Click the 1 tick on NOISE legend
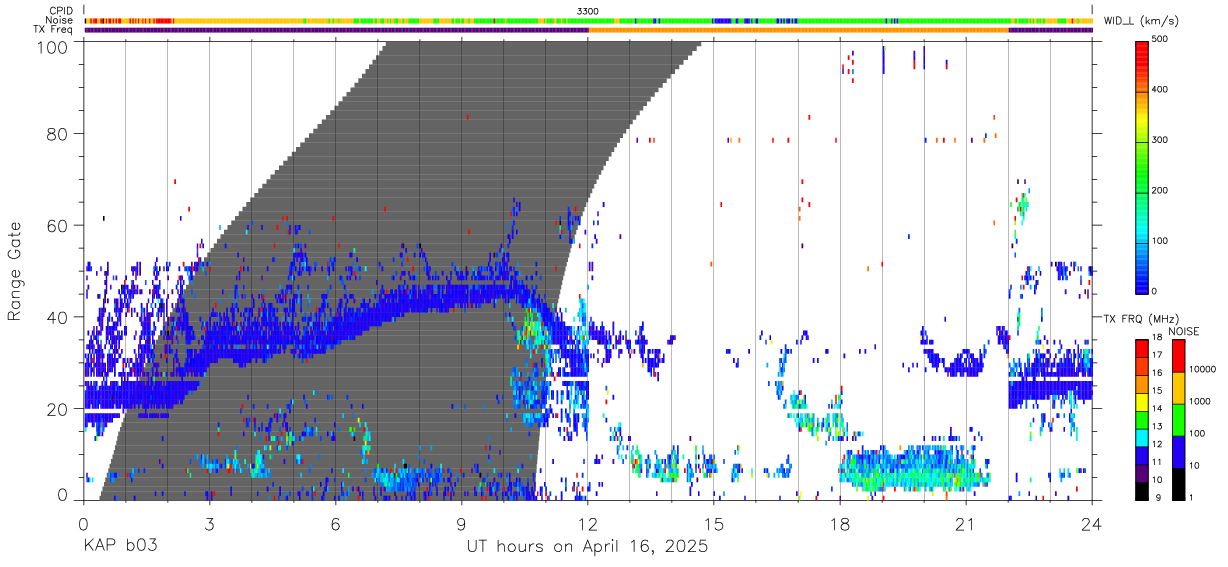The width and height of the screenshot is (1228, 567). tap(1192, 497)
